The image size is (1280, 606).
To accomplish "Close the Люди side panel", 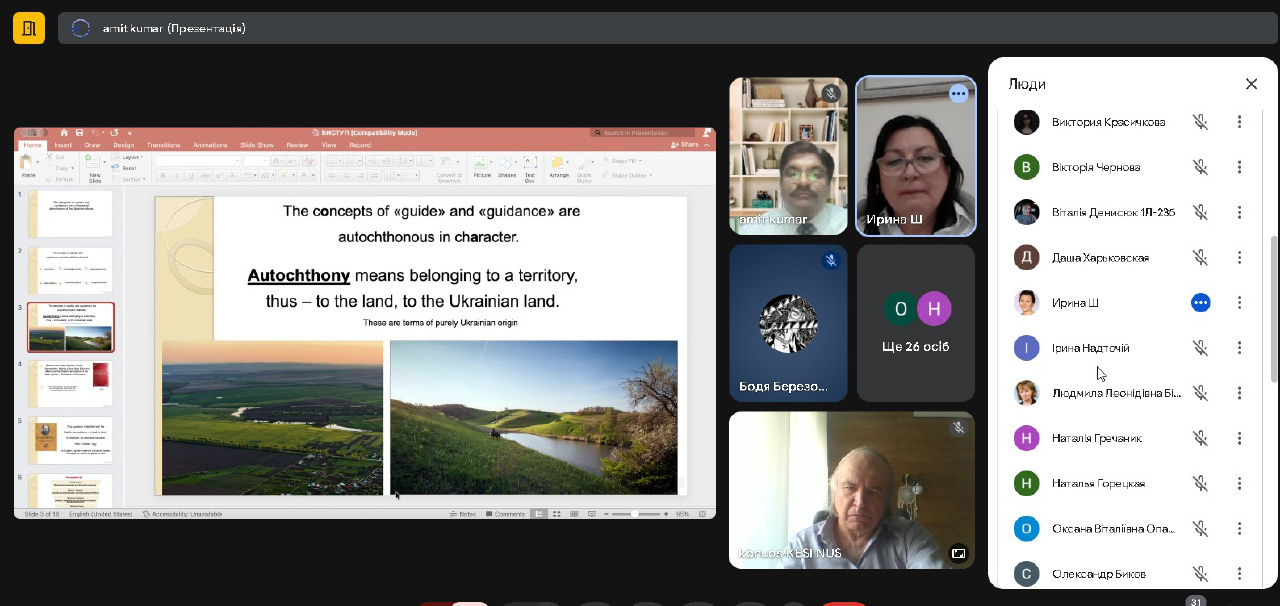I will (x=1251, y=84).
